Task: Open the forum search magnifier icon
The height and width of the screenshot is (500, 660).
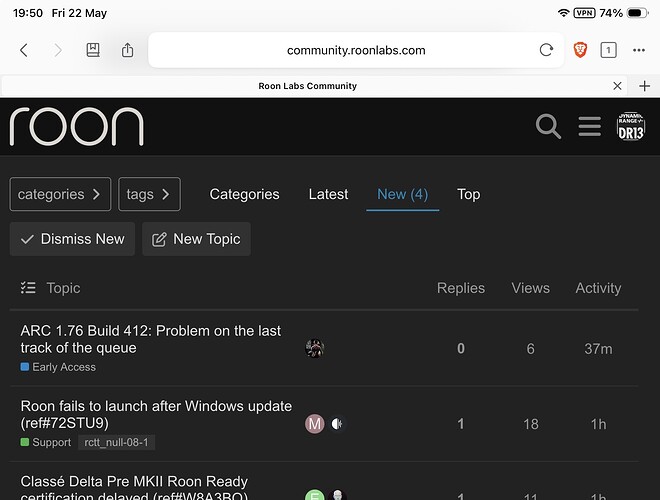Action: 548,126
